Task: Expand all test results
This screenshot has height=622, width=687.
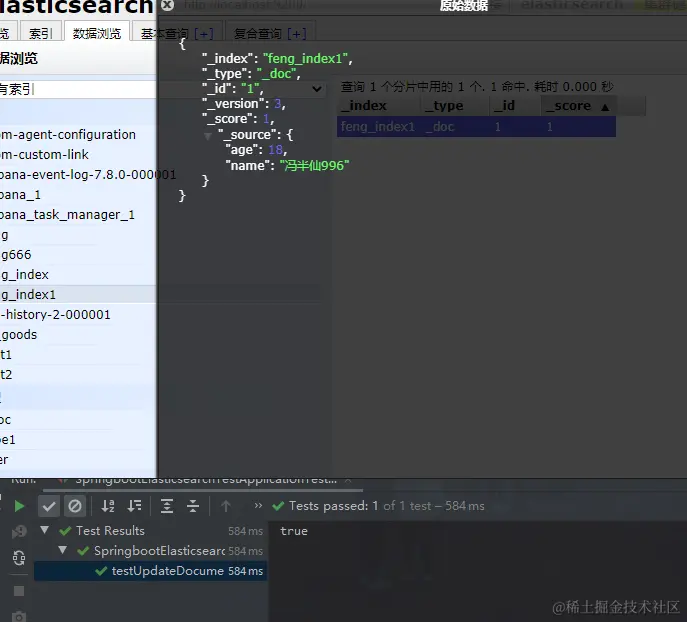Action: [166, 506]
